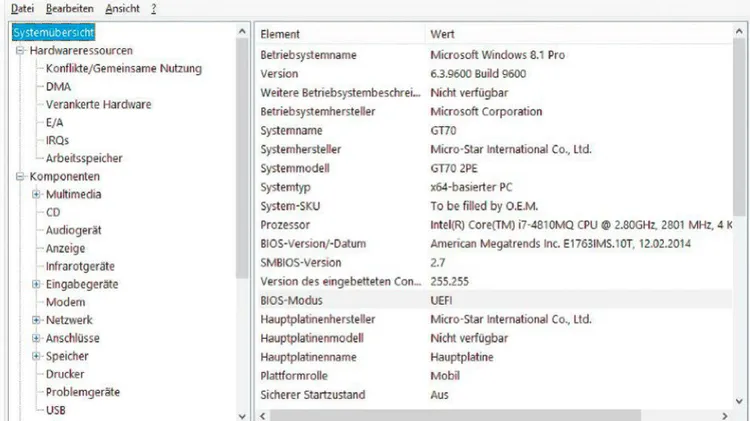Expand the Netzwerk node

(36, 320)
